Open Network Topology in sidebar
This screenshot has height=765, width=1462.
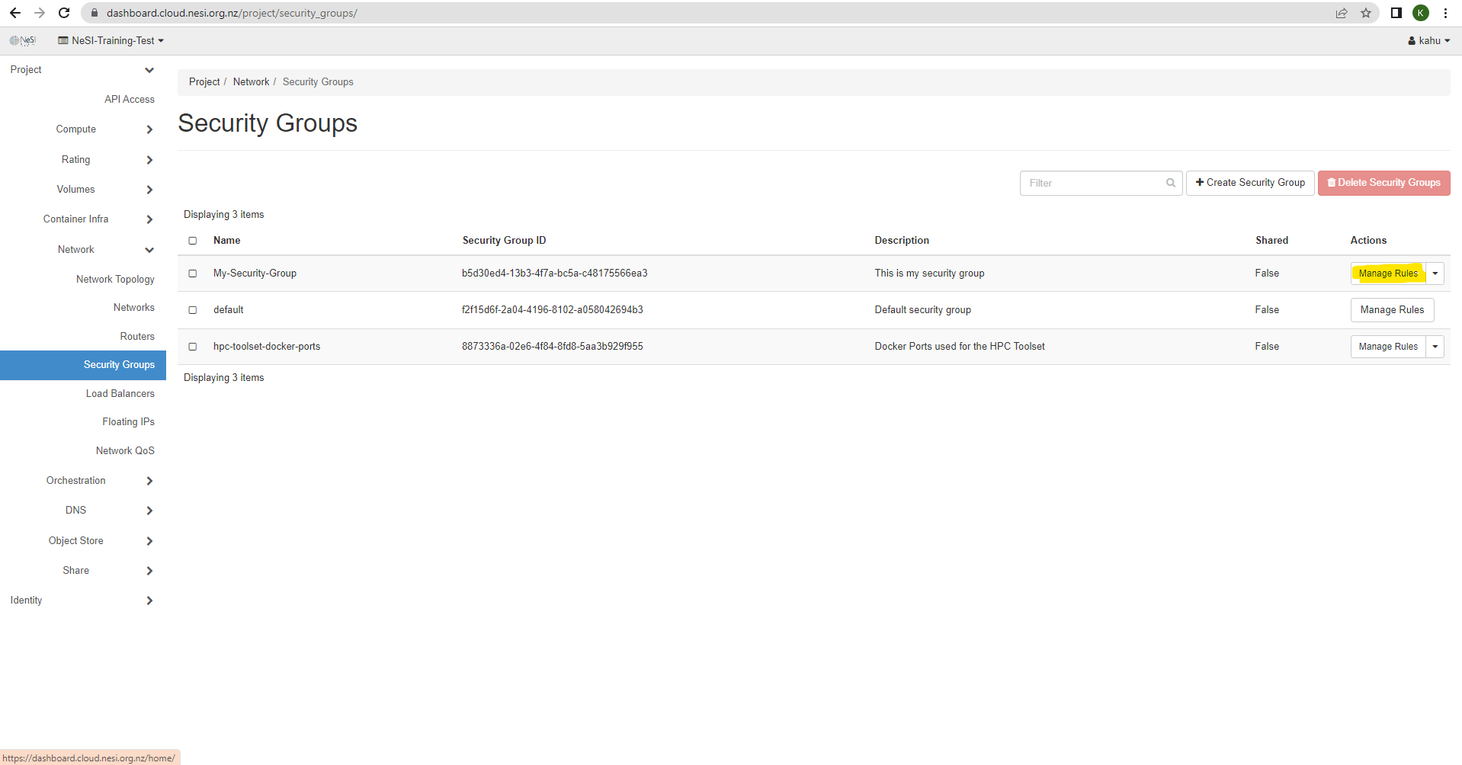(115, 279)
